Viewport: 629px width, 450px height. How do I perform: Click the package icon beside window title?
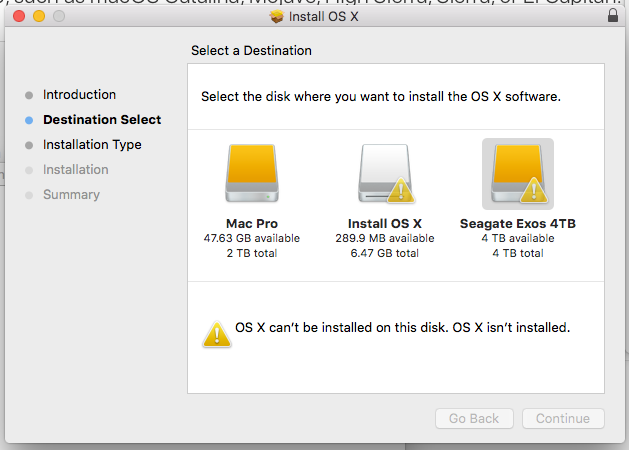click(x=277, y=17)
